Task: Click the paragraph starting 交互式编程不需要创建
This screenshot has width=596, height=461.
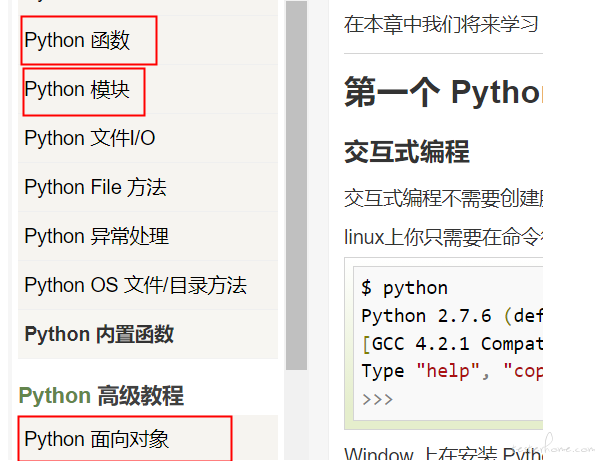Action: pyautogui.click(x=444, y=198)
